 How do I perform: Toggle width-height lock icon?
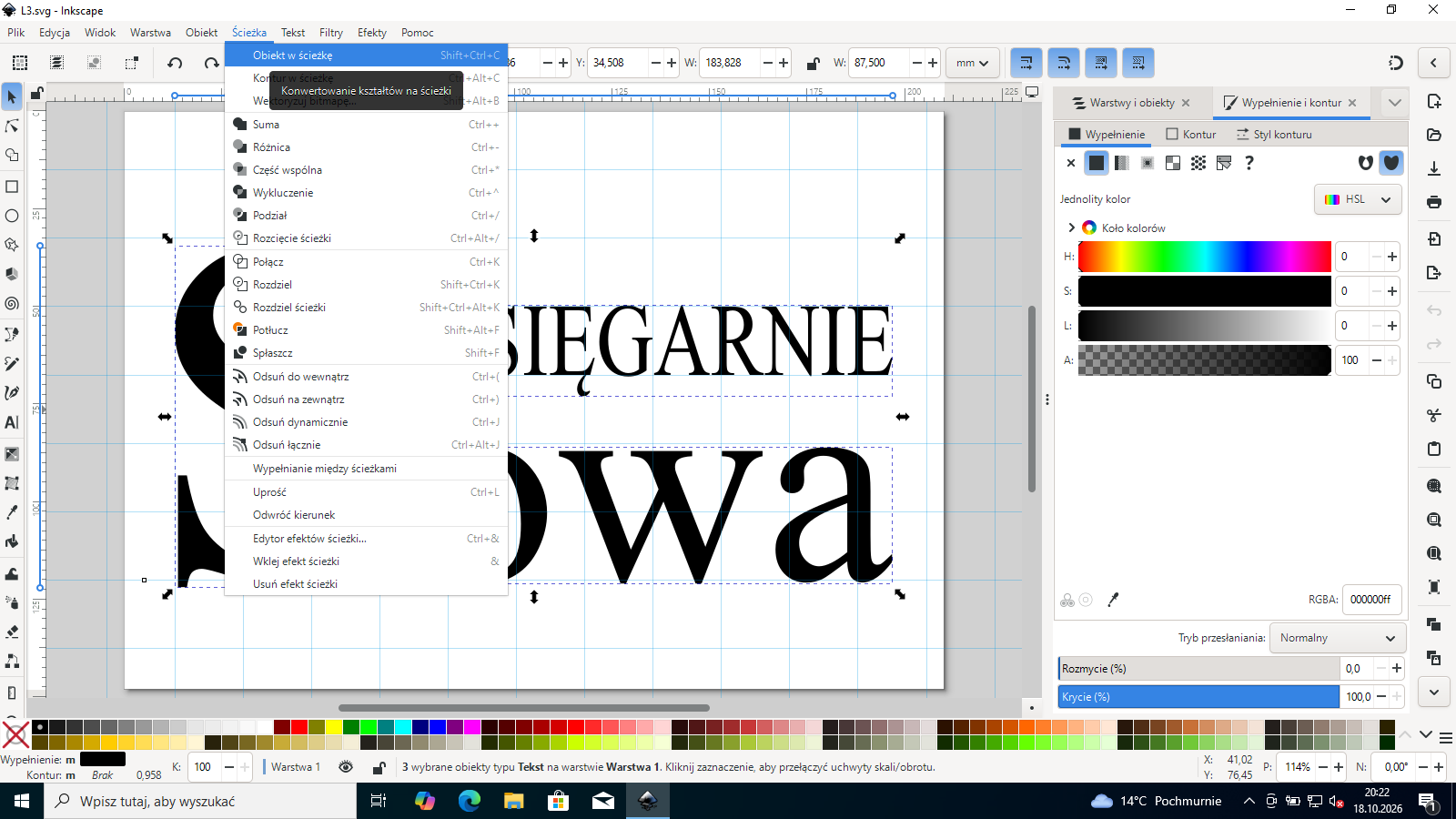tap(814, 63)
